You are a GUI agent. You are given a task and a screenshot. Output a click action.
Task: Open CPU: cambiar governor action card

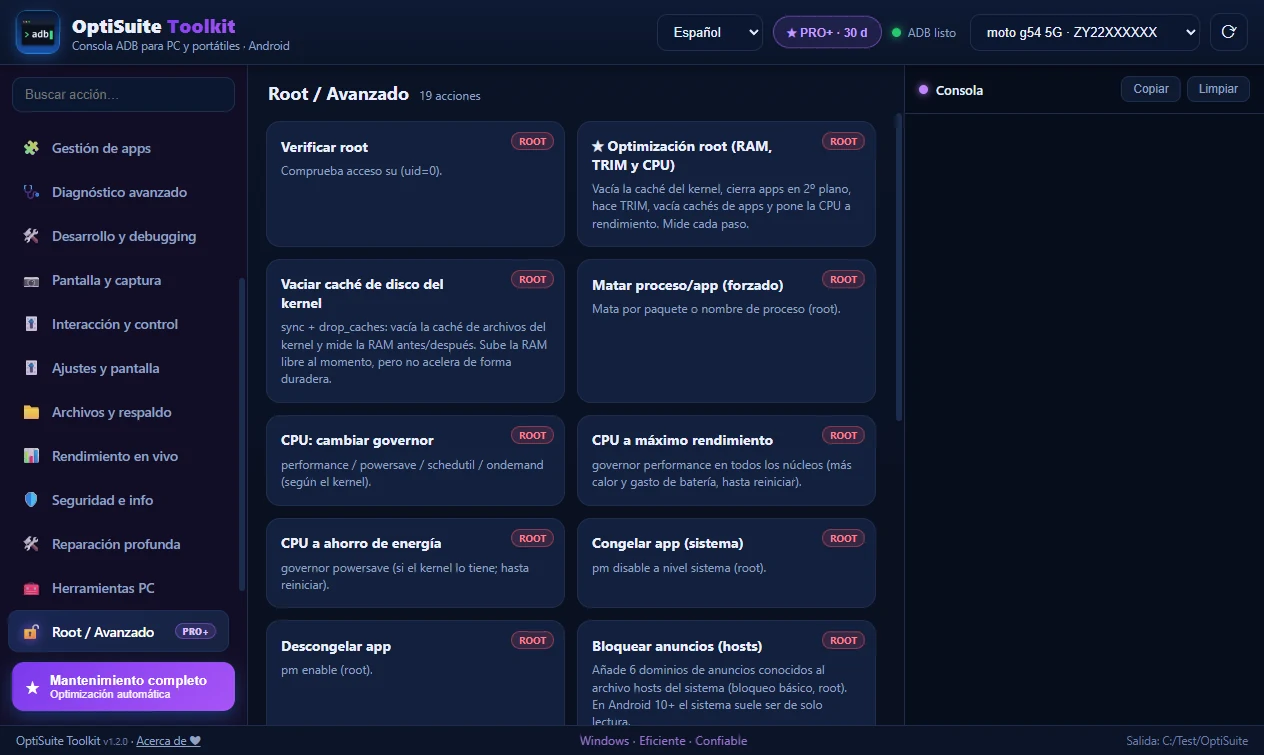coord(415,461)
